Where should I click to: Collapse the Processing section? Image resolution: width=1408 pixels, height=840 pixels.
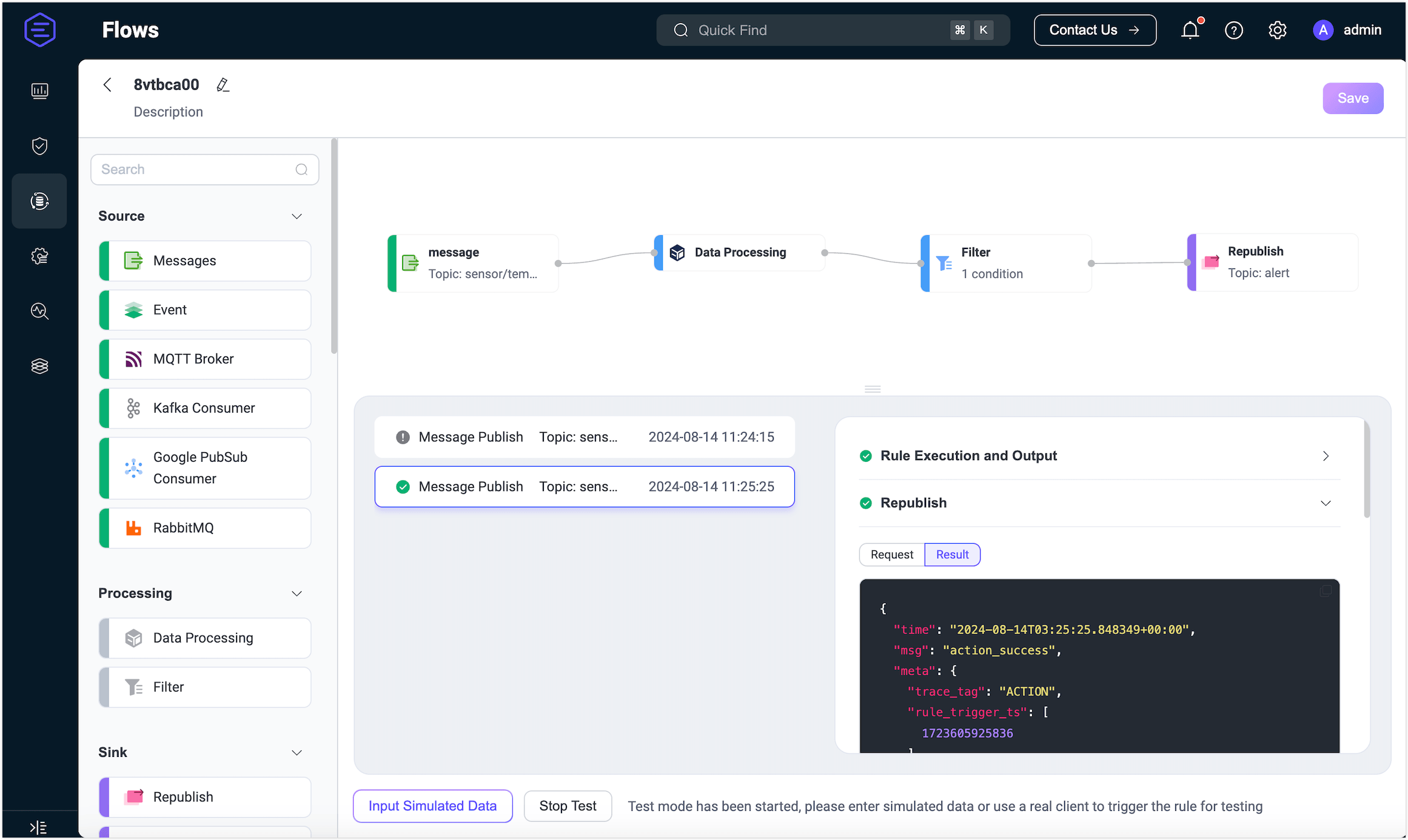[x=297, y=593]
